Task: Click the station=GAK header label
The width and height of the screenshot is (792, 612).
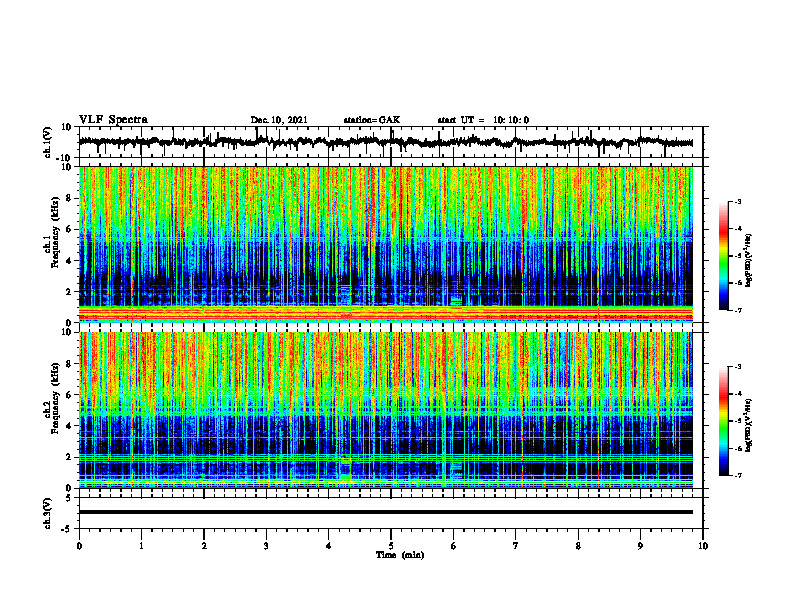Action: 372,120
